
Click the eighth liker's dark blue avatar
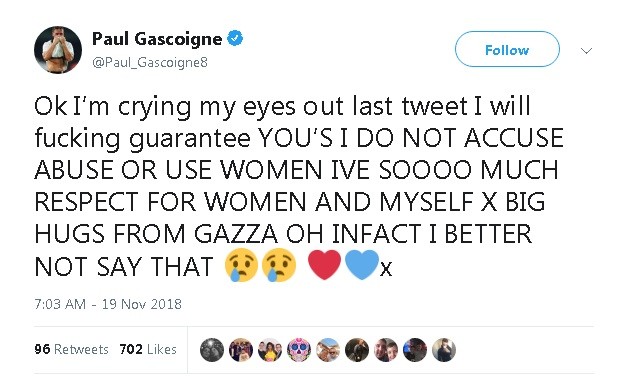pos(415,350)
